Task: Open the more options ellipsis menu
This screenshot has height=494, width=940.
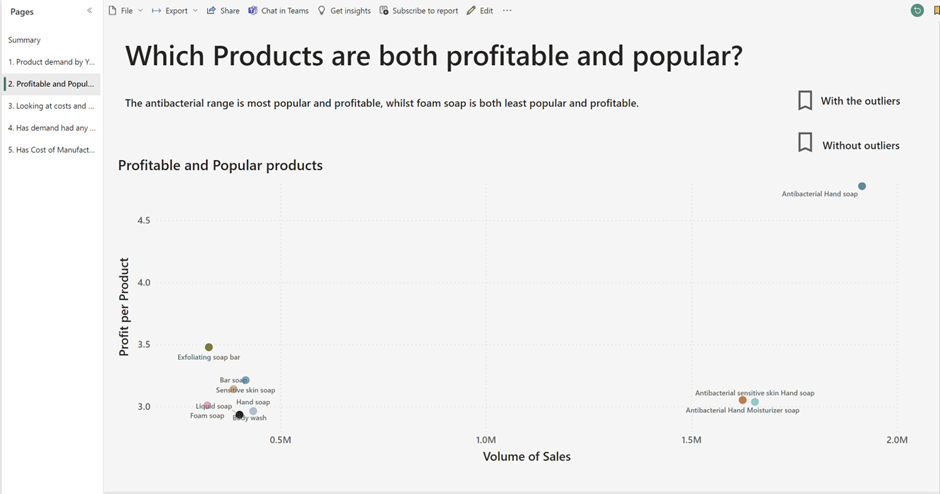Action: click(507, 11)
